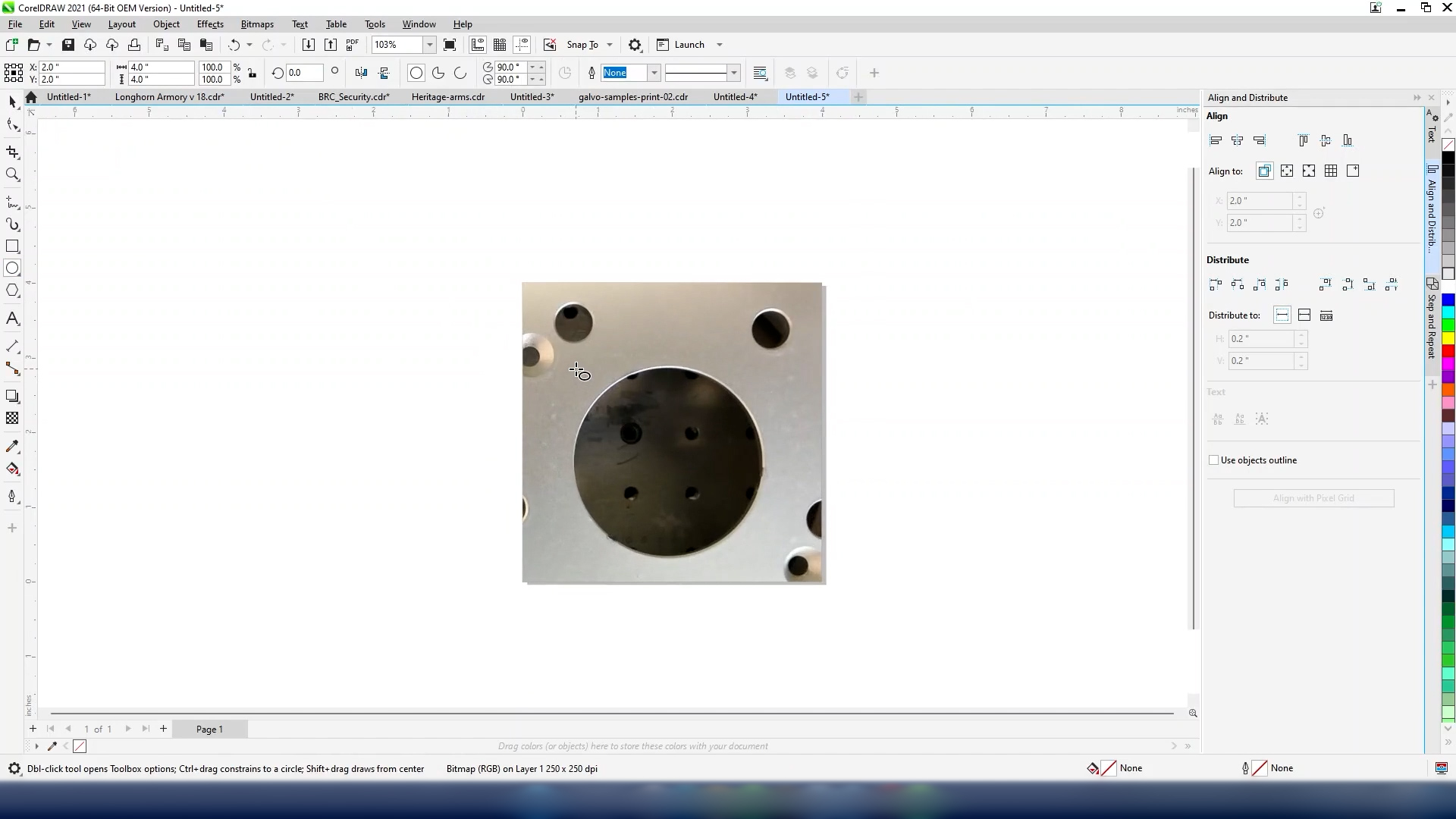Screen dimensions: 1456x819
Task: Expand the Snap To dropdown
Action: (x=610, y=45)
